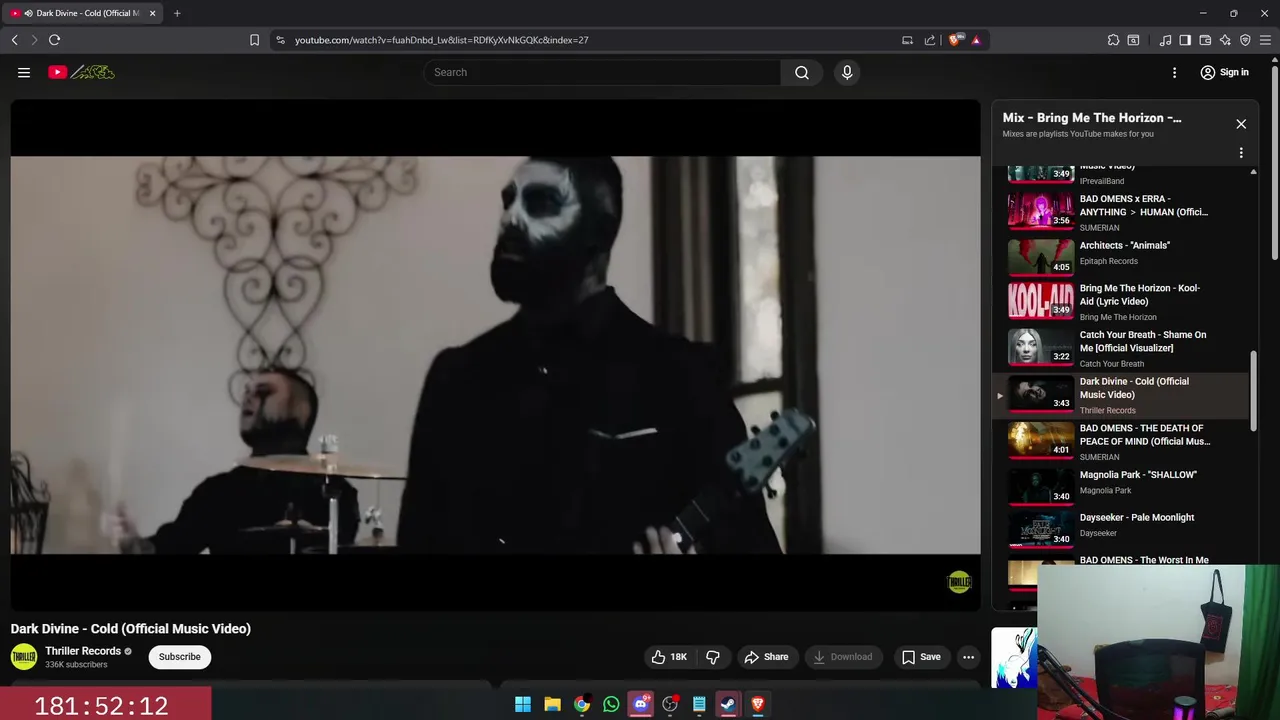Open Steam from taskbar
The height and width of the screenshot is (720, 1280).
coord(728,705)
